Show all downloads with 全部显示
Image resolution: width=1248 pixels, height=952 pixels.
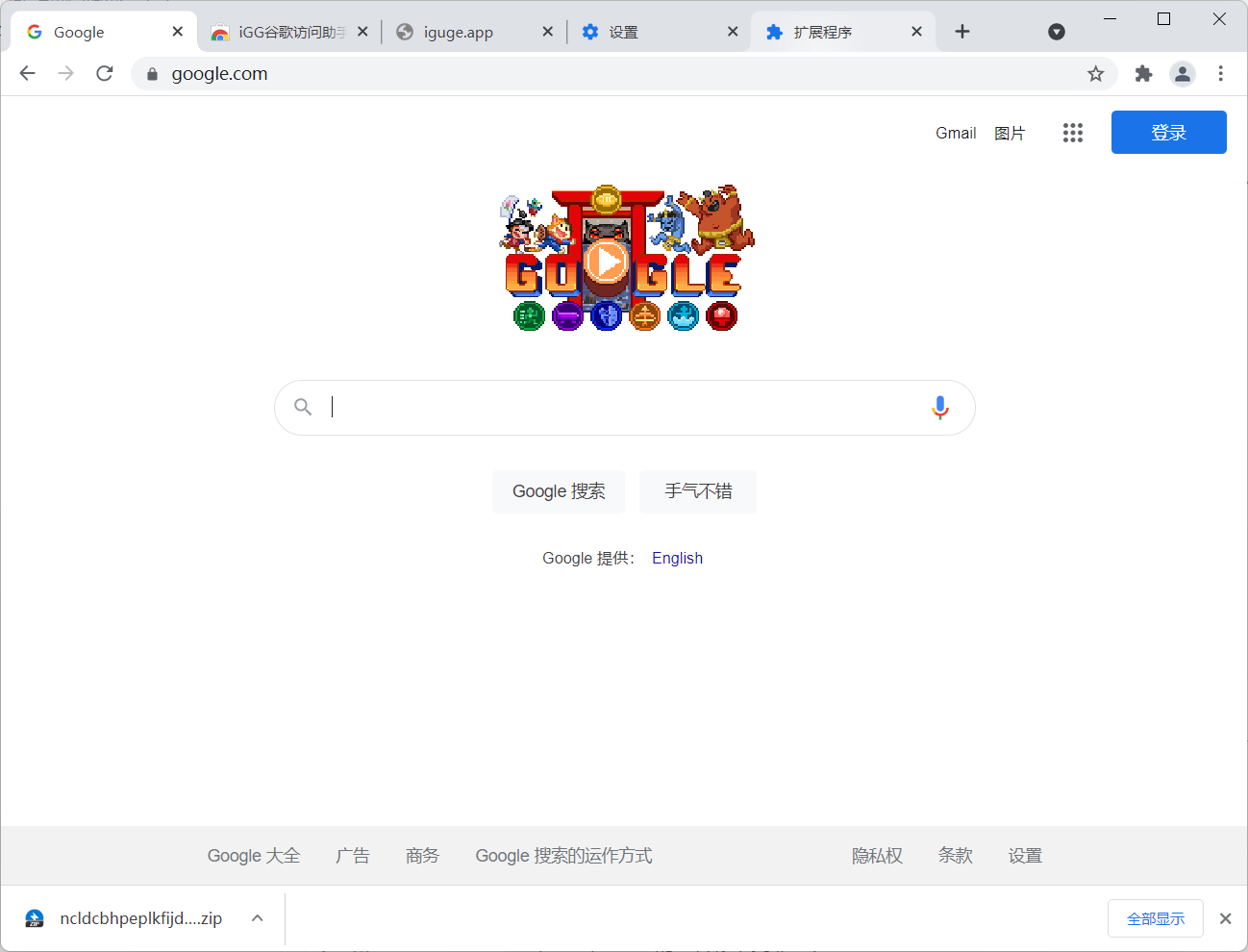pos(1155,918)
